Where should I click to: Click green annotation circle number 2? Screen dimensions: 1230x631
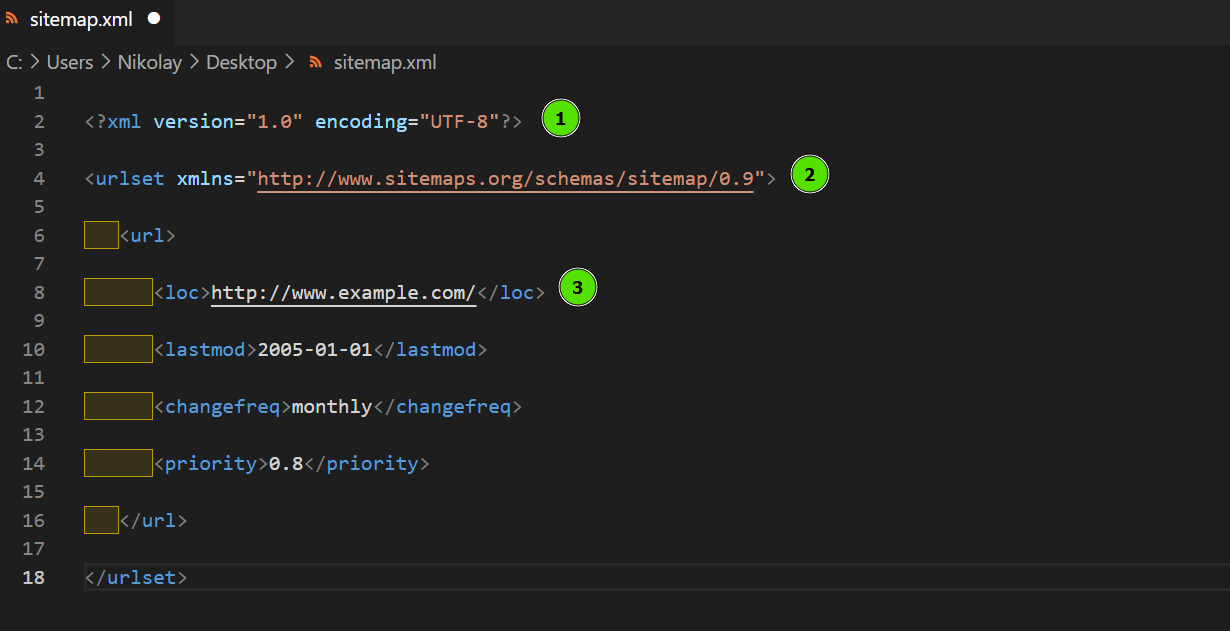(810, 176)
